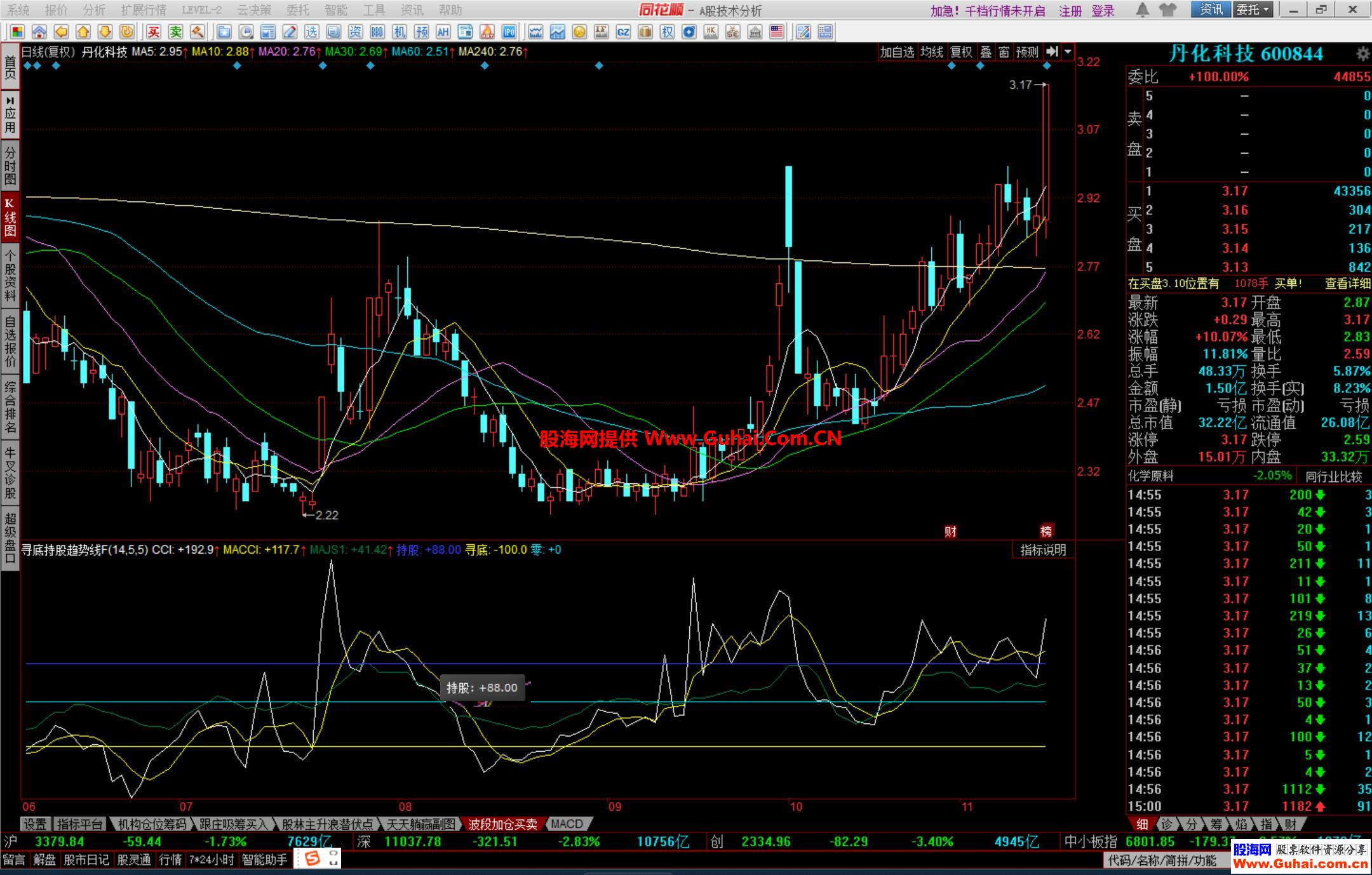Click the home page house icon in toolbar

(x=39, y=32)
